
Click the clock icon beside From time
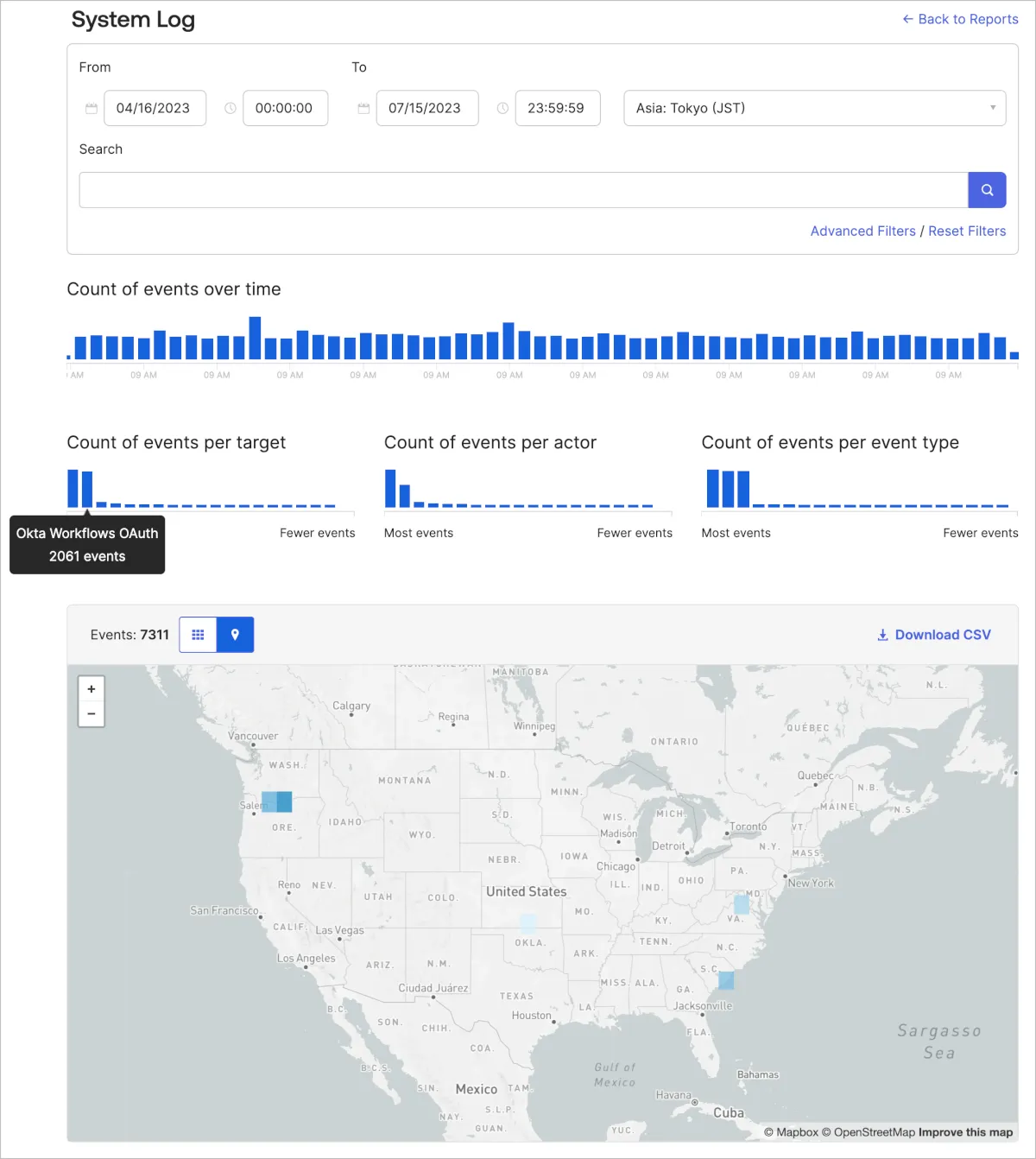[x=231, y=109]
